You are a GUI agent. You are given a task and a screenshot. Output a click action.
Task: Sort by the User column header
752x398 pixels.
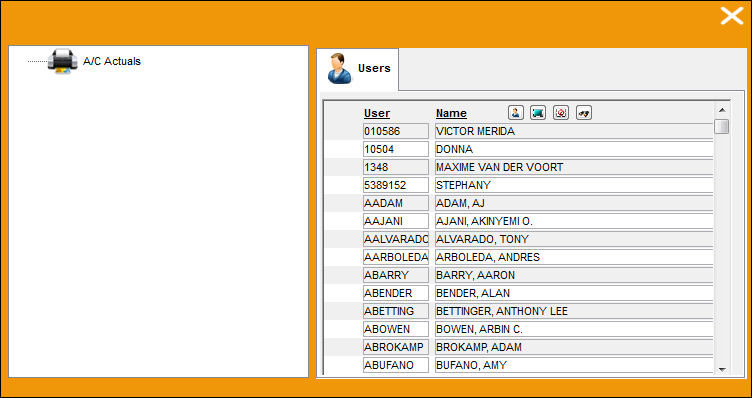(x=376, y=114)
